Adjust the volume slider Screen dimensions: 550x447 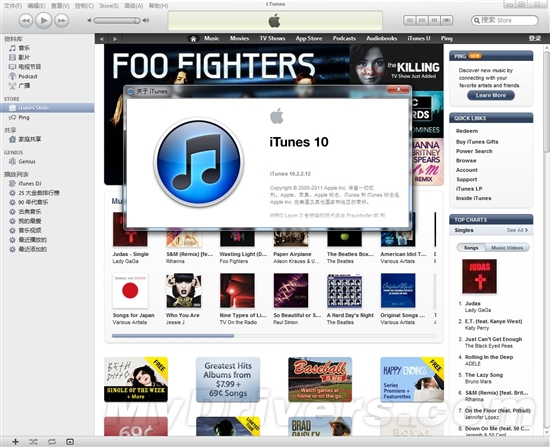tap(117, 21)
